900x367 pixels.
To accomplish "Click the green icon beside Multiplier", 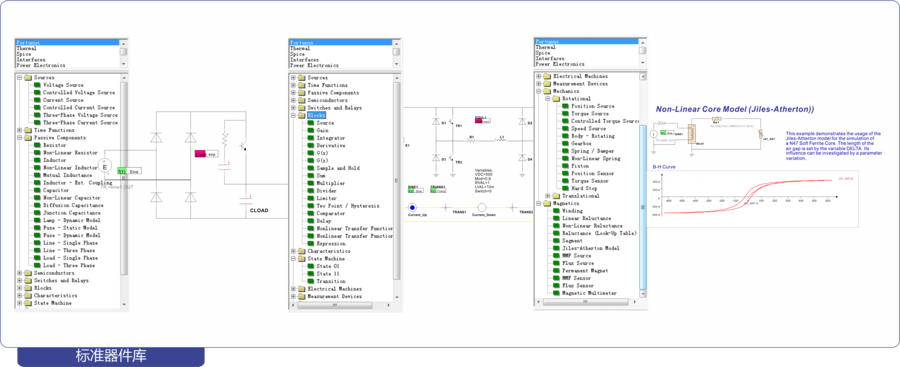I will pyautogui.click(x=311, y=183).
